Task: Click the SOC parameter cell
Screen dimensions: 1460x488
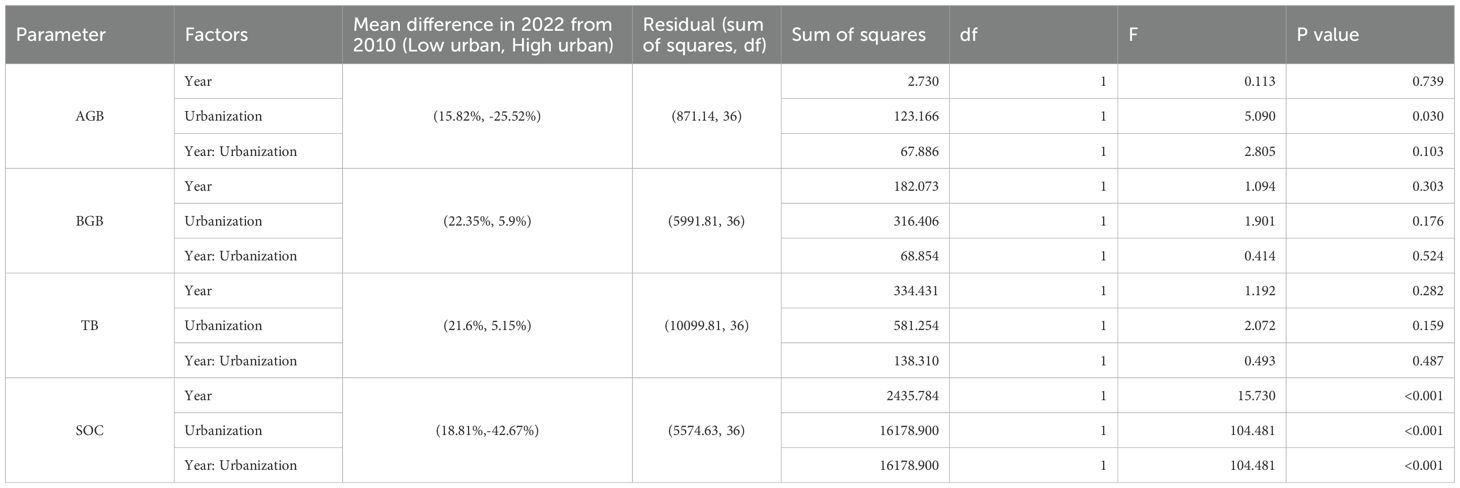Action: pos(89,430)
